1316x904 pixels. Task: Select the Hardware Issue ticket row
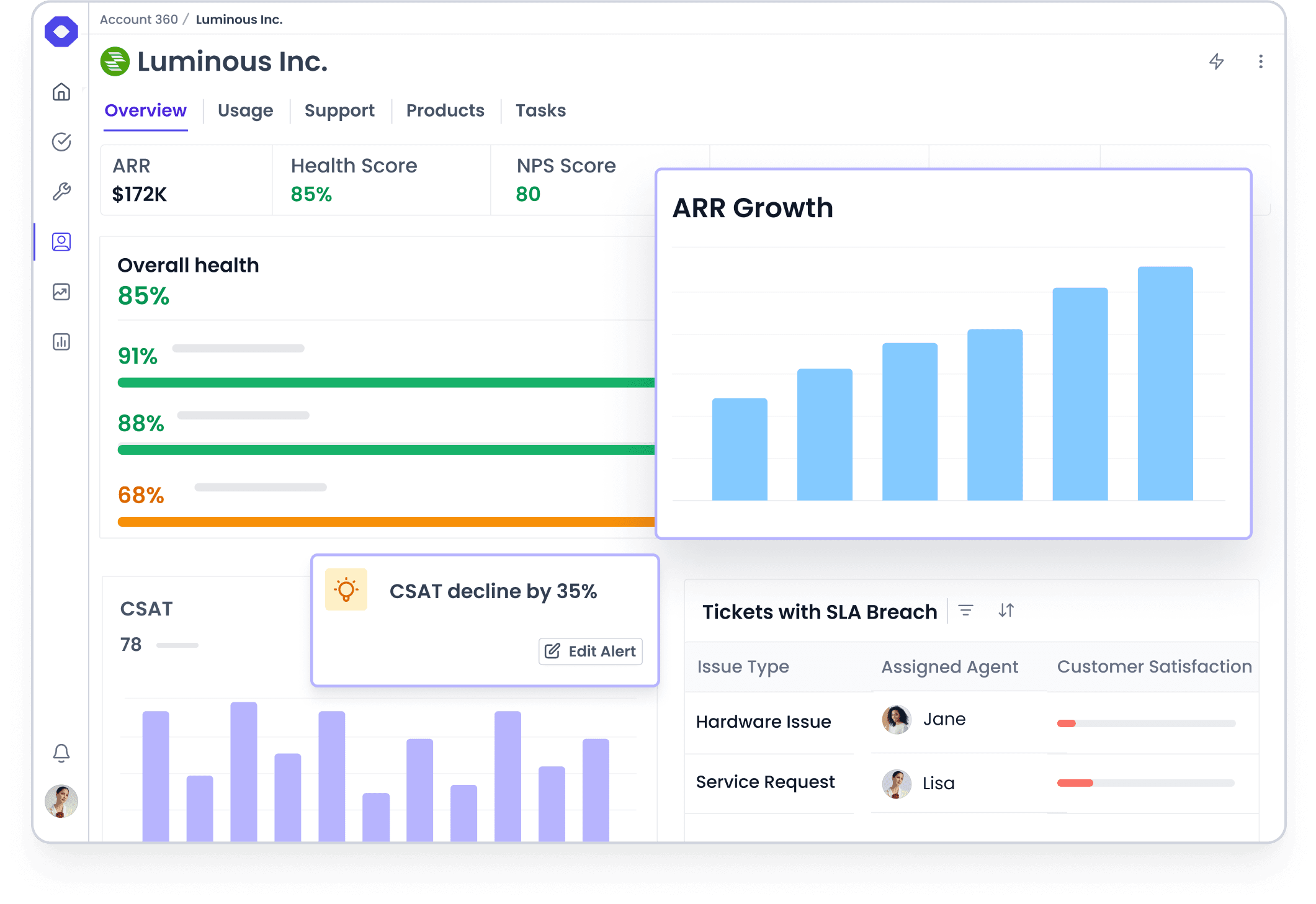tap(763, 722)
